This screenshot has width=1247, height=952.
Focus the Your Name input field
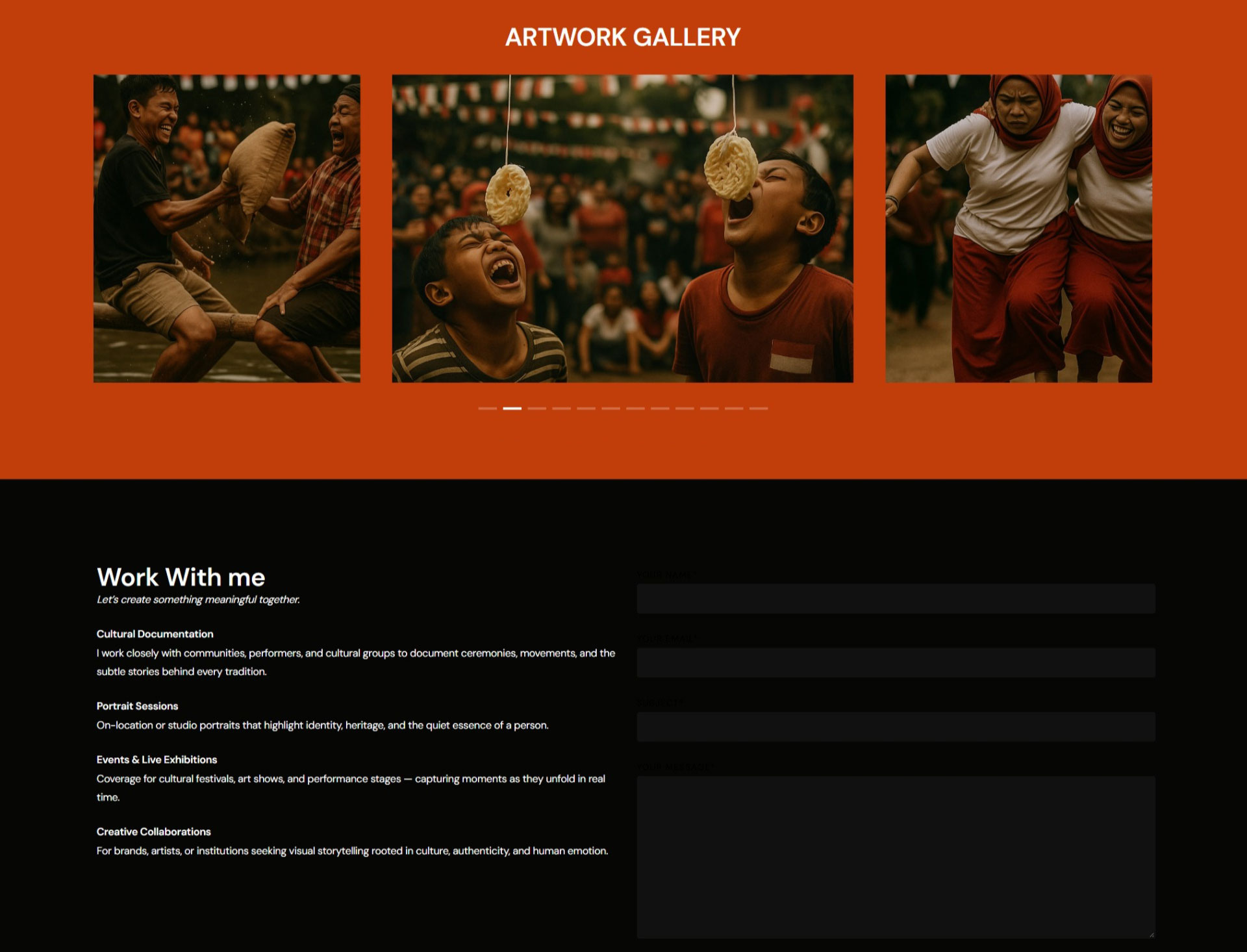tap(896, 599)
